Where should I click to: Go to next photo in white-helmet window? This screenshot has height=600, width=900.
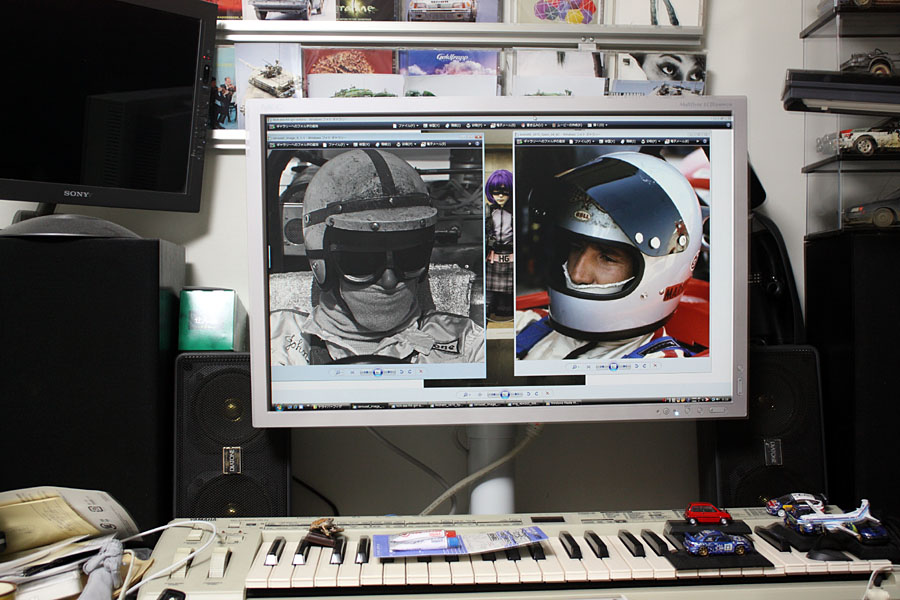(x=625, y=366)
